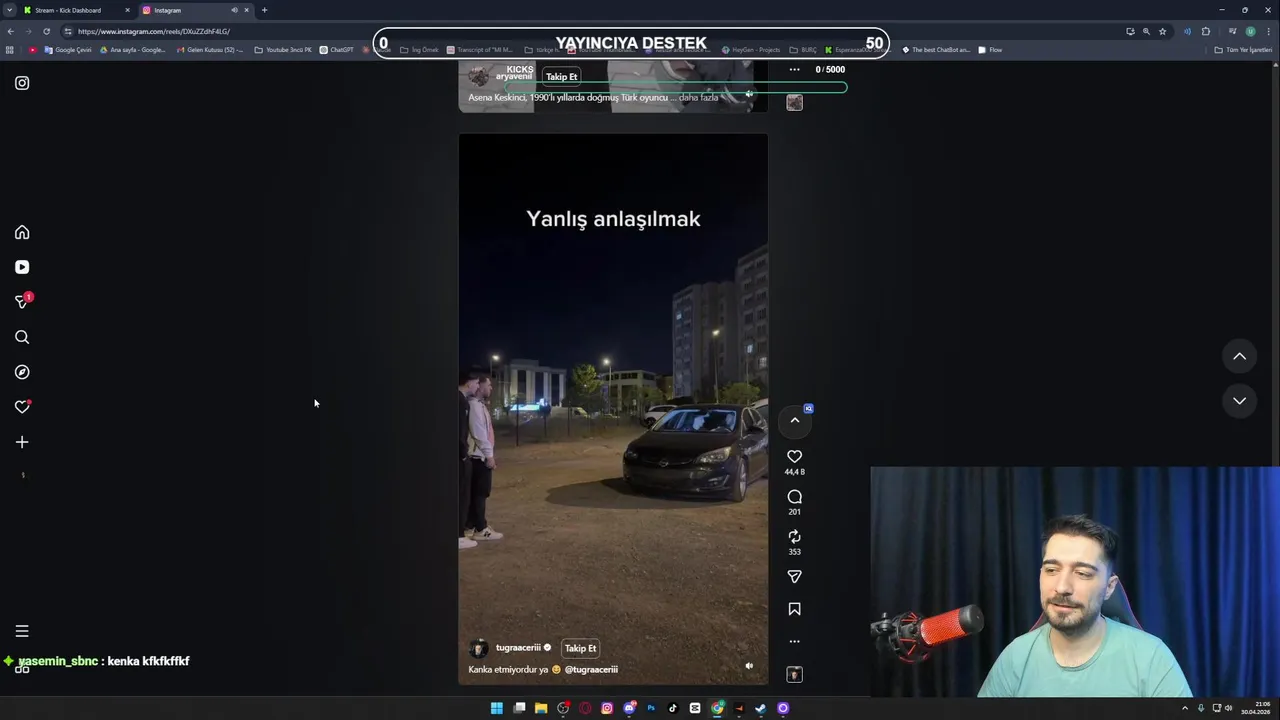Open the tab search dropdown arrow
Image resolution: width=1280 pixels, height=720 pixels.
(9, 10)
